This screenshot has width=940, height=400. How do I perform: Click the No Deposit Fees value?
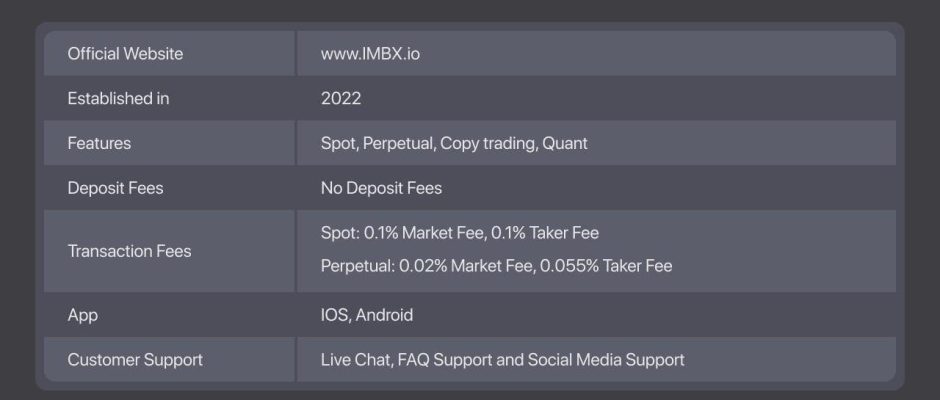pos(381,188)
